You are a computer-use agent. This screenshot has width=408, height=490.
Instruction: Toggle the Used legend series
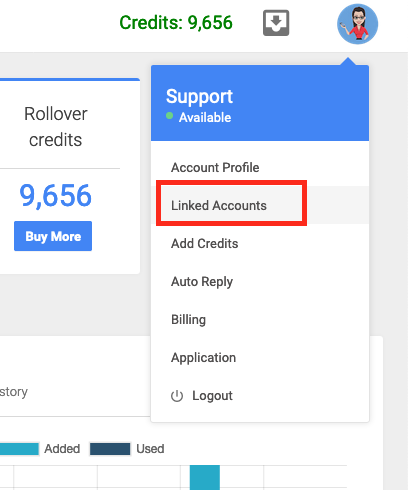point(150,449)
